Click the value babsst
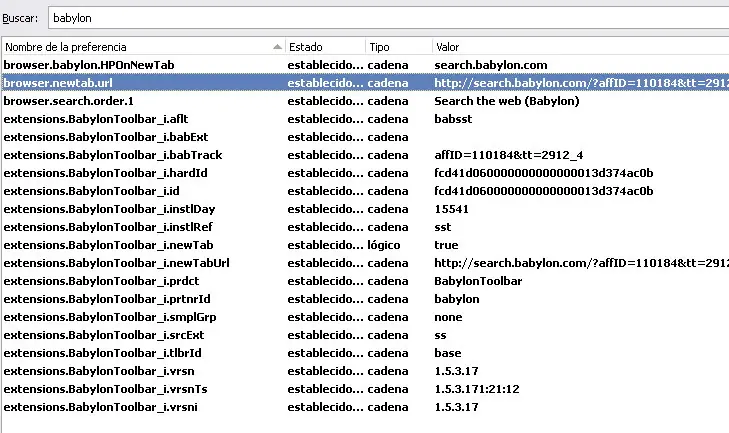 [x=453, y=119]
